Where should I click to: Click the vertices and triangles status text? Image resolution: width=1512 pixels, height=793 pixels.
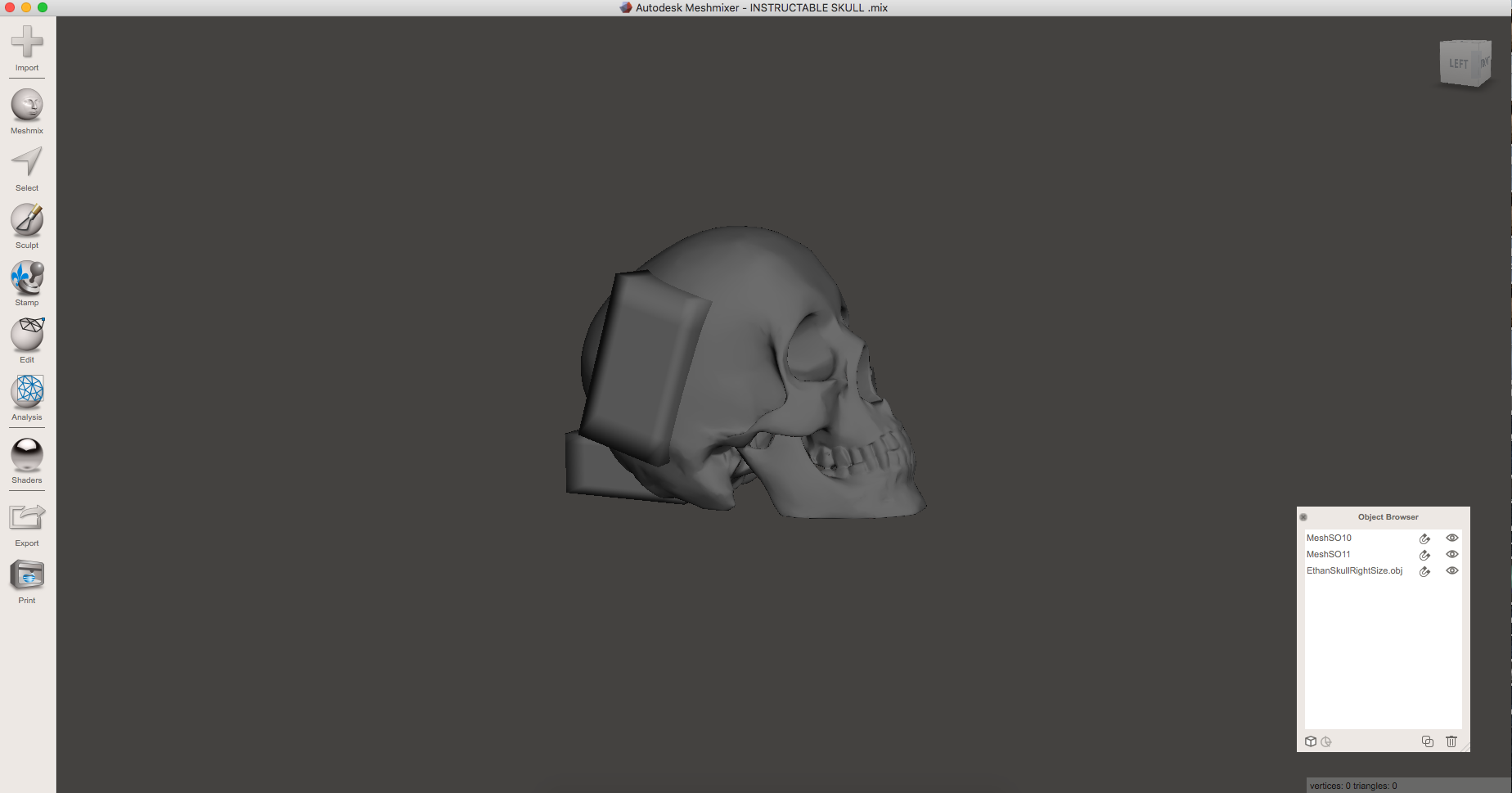[x=1353, y=786]
